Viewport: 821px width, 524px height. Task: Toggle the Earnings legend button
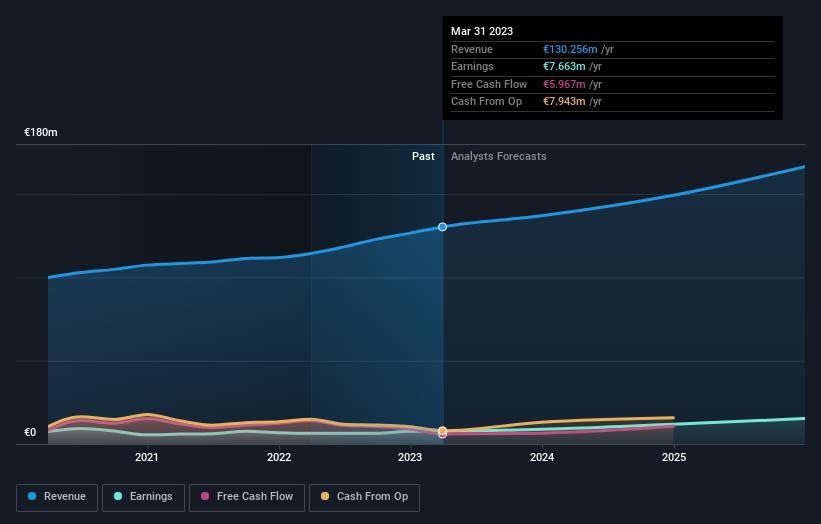tap(143, 497)
